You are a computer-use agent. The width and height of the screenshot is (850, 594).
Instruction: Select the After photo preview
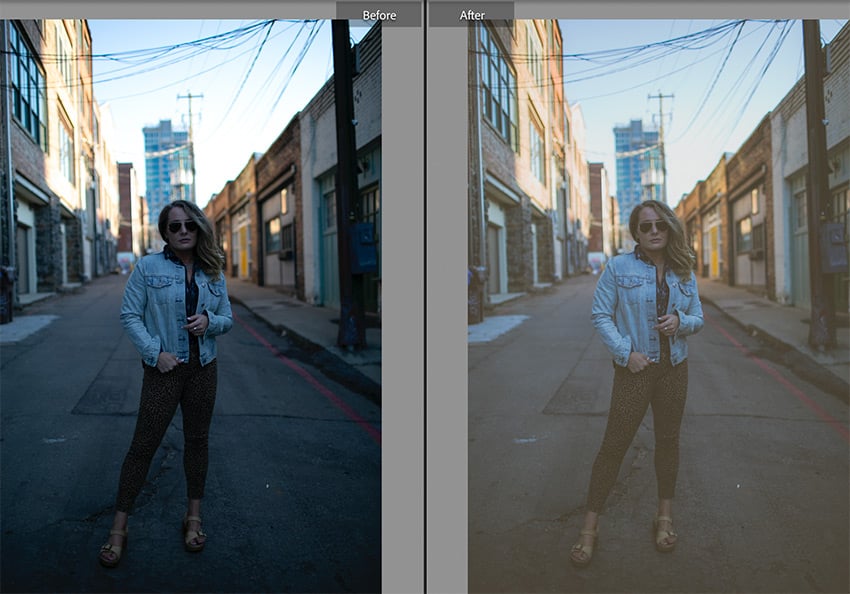(659, 307)
